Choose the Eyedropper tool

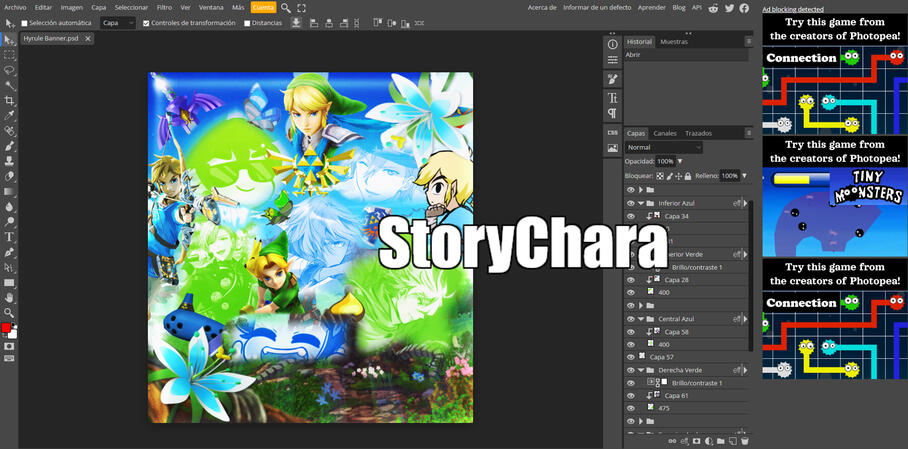point(9,116)
